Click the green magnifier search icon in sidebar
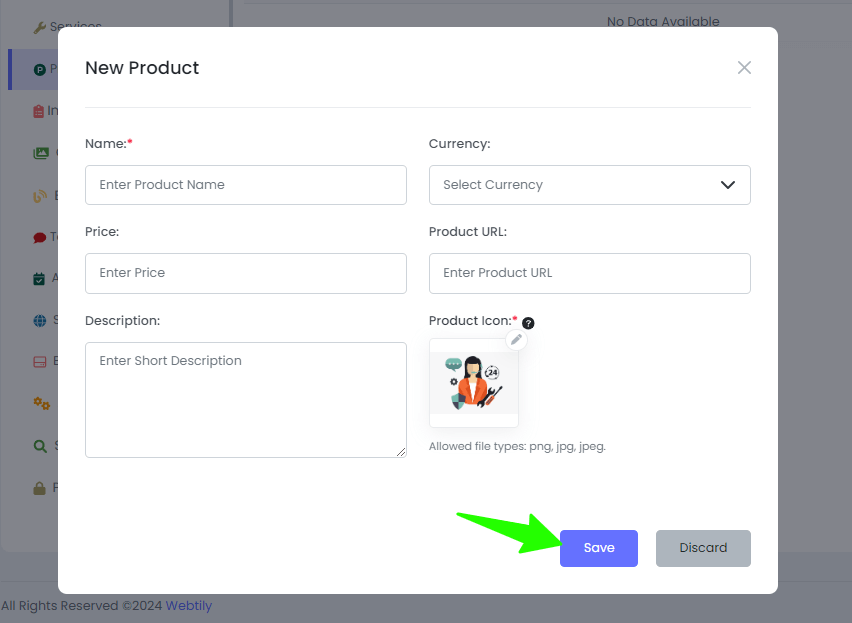 40,446
